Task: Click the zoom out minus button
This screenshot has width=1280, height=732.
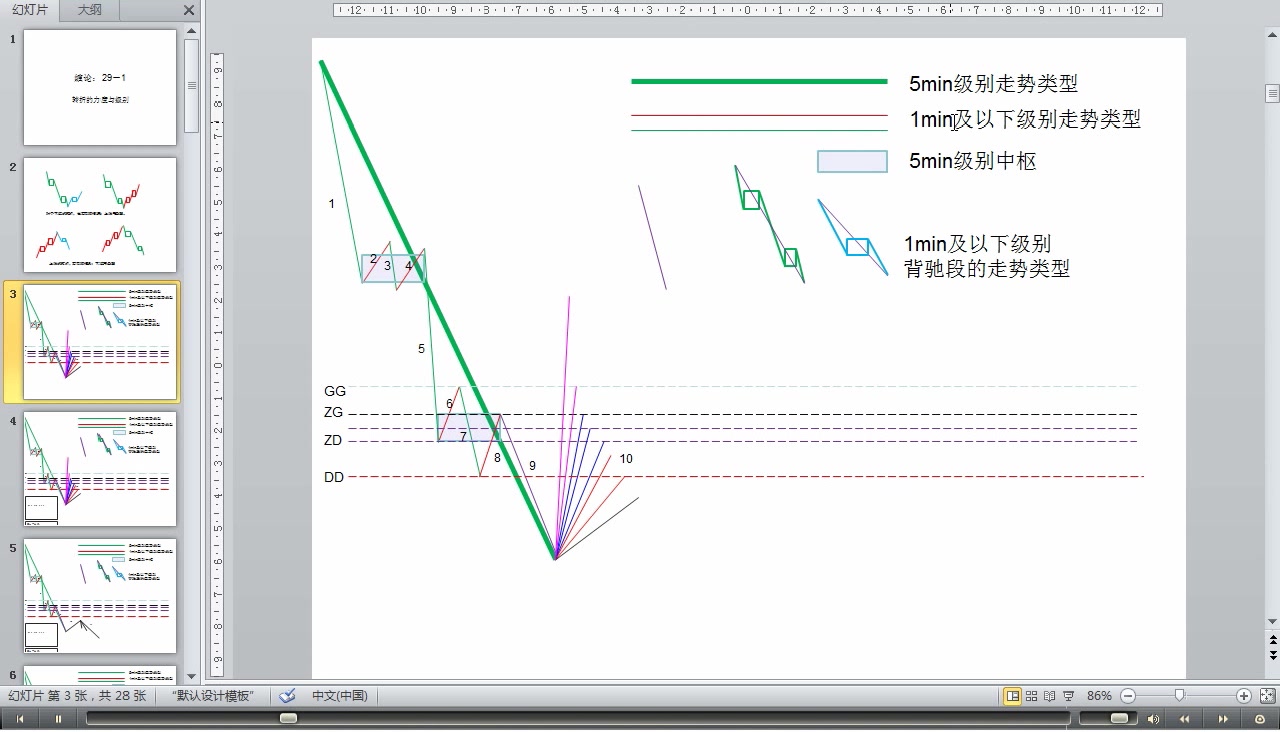Action: point(1128,696)
